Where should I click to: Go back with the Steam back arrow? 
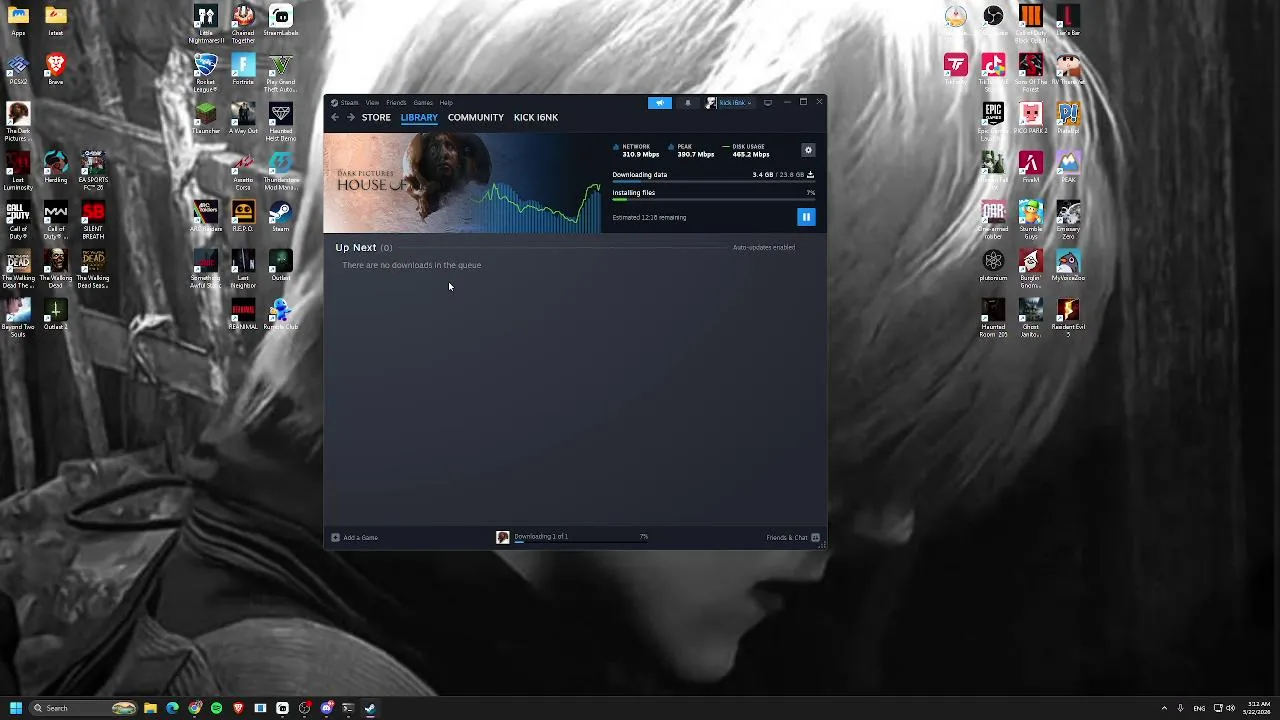[335, 117]
